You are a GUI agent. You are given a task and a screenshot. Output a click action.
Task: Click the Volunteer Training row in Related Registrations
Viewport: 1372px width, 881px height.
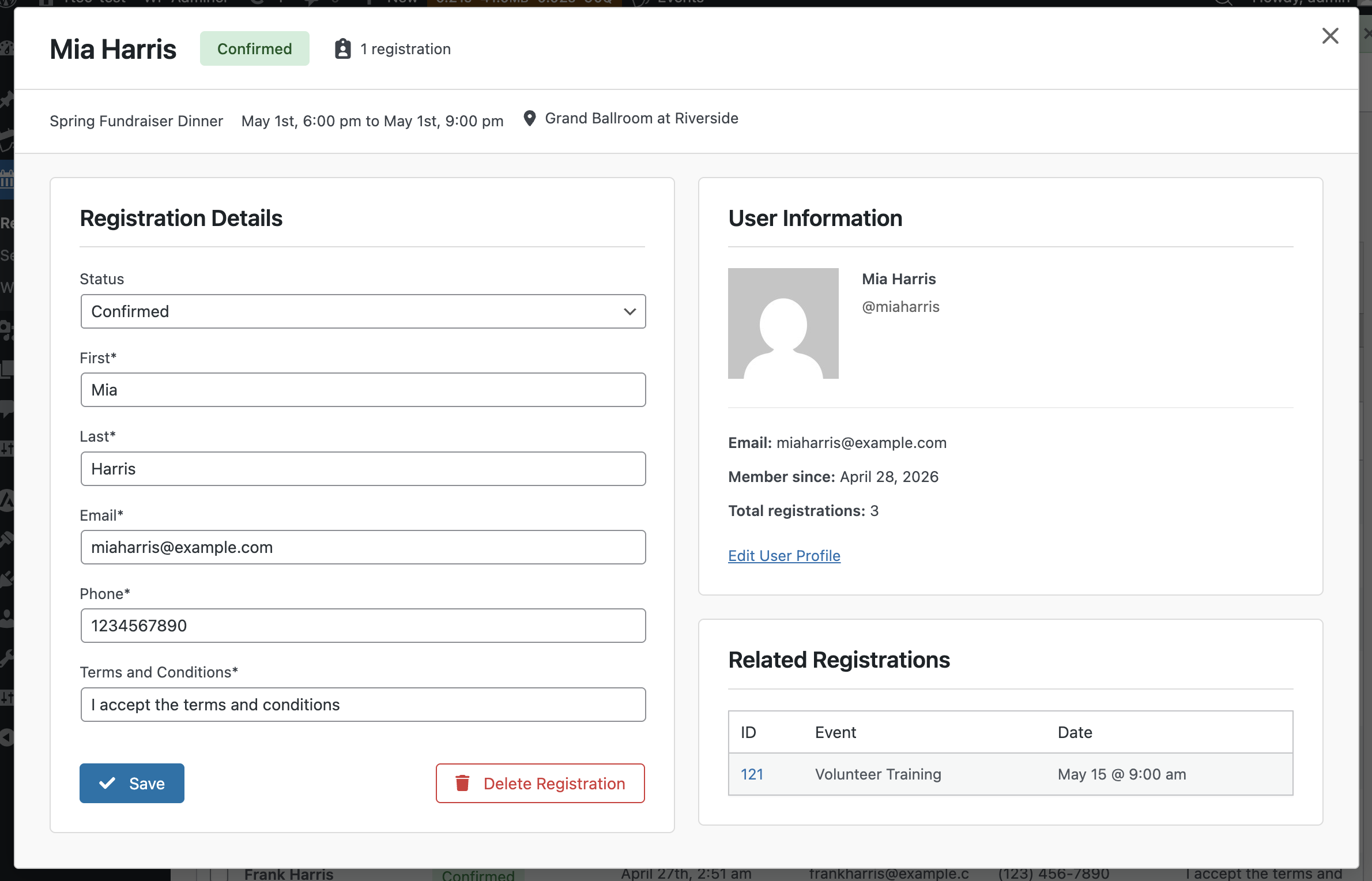pos(877,774)
